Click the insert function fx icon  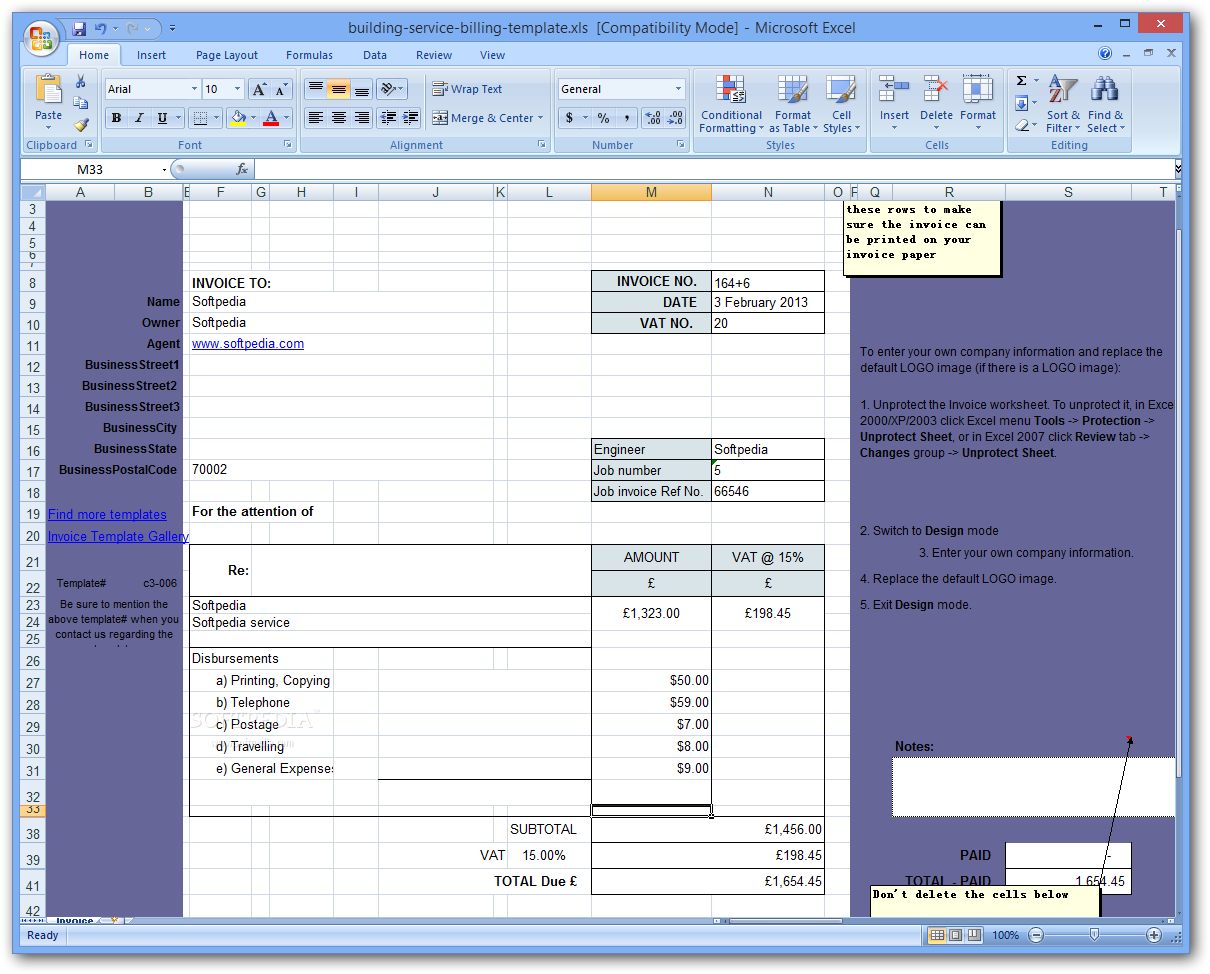tap(241, 170)
